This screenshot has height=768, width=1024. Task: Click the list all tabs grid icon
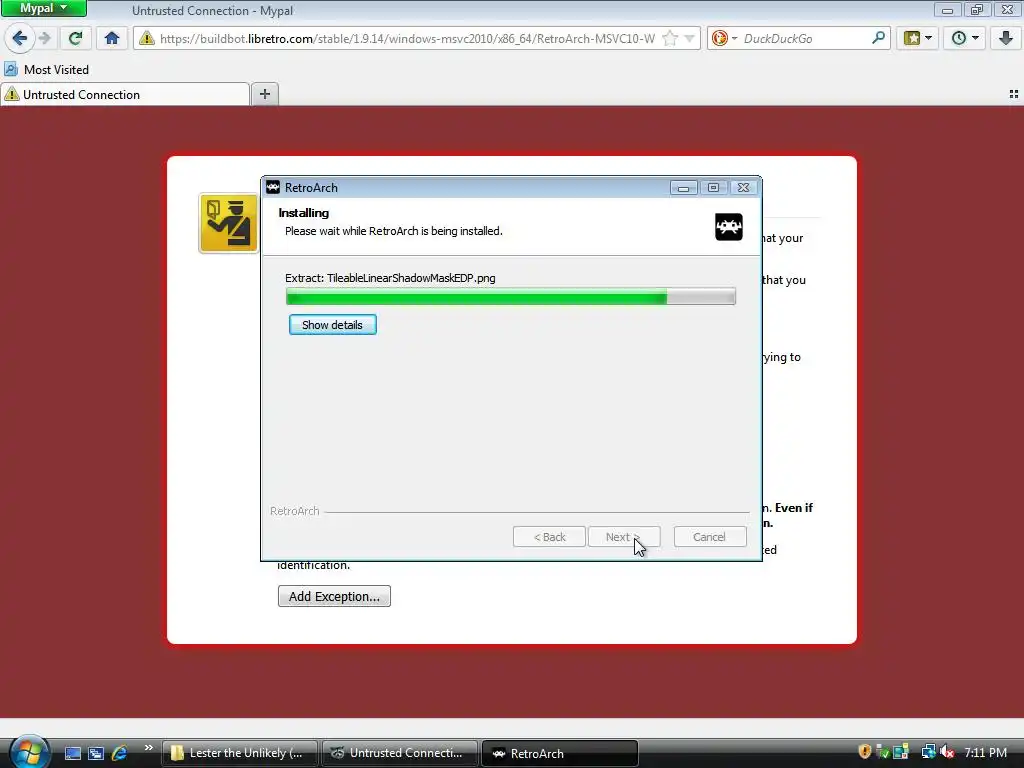(1014, 94)
